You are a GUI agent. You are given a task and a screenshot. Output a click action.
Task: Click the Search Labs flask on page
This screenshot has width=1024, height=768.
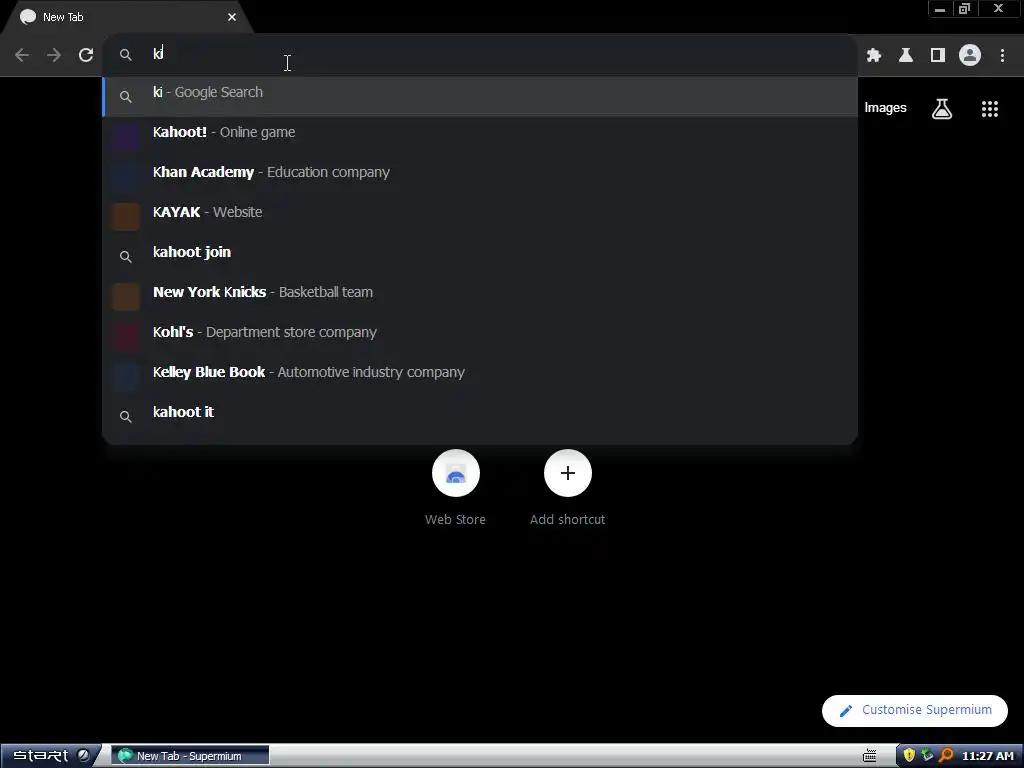942,108
